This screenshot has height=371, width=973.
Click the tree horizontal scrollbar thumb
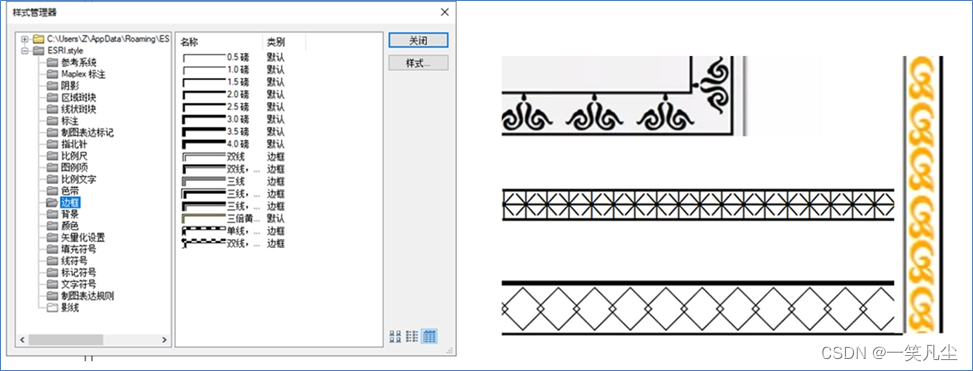coord(66,340)
